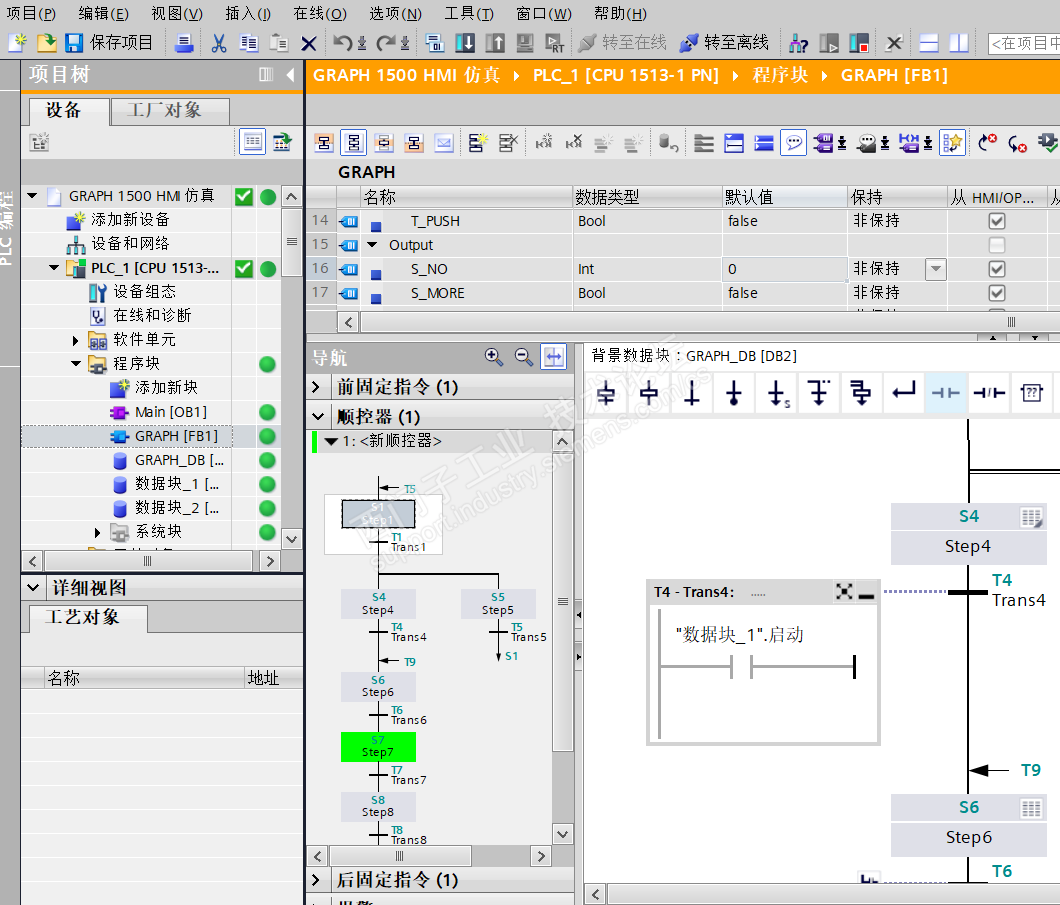Select Main [OB1] in tree
Screen dimensions: 1060x905
tap(170, 412)
